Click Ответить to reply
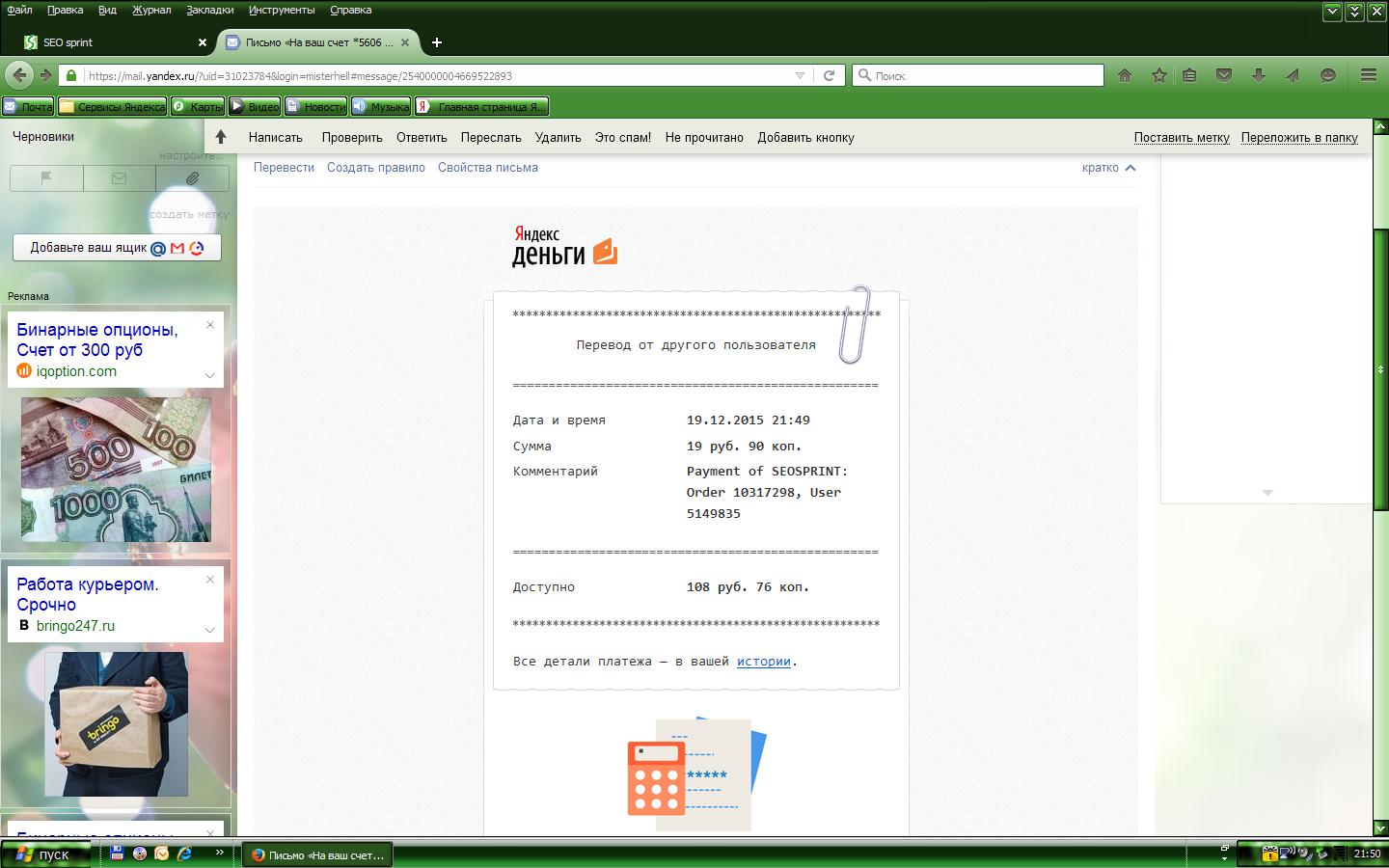 coord(422,137)
